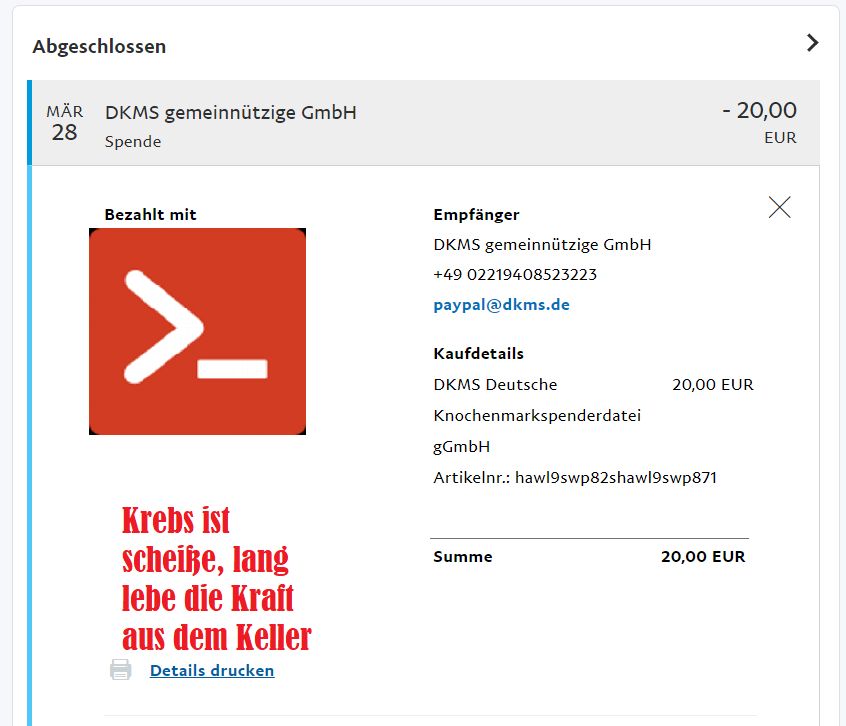Screen dimensions: 846x726
Task: Click the red terminal prompt payment image
Action: click(x=197, y=331)
